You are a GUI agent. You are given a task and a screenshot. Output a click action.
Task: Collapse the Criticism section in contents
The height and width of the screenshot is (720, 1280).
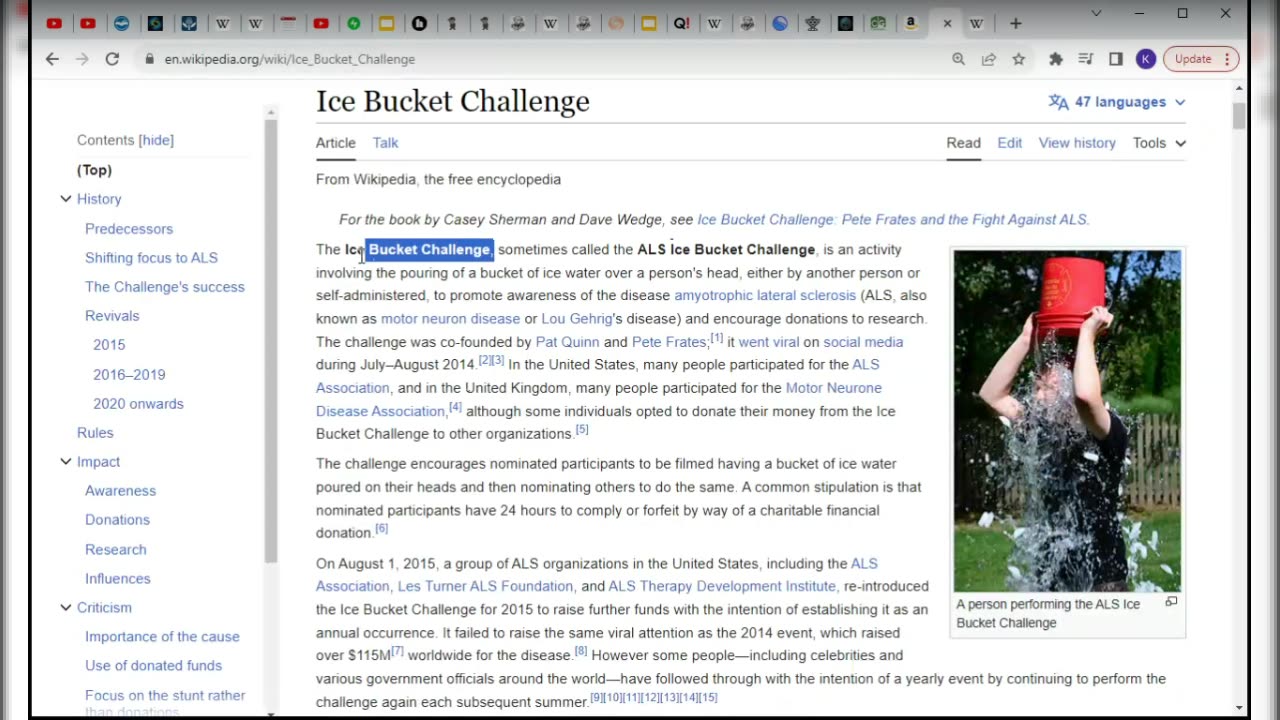(66, 608)
